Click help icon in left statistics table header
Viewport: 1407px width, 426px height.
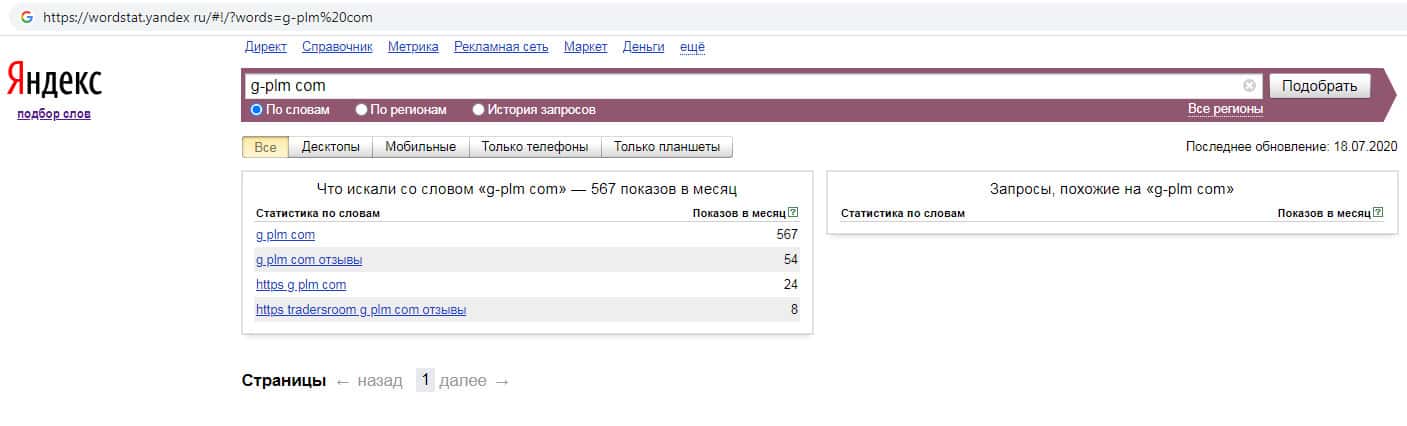pos(793,213)
